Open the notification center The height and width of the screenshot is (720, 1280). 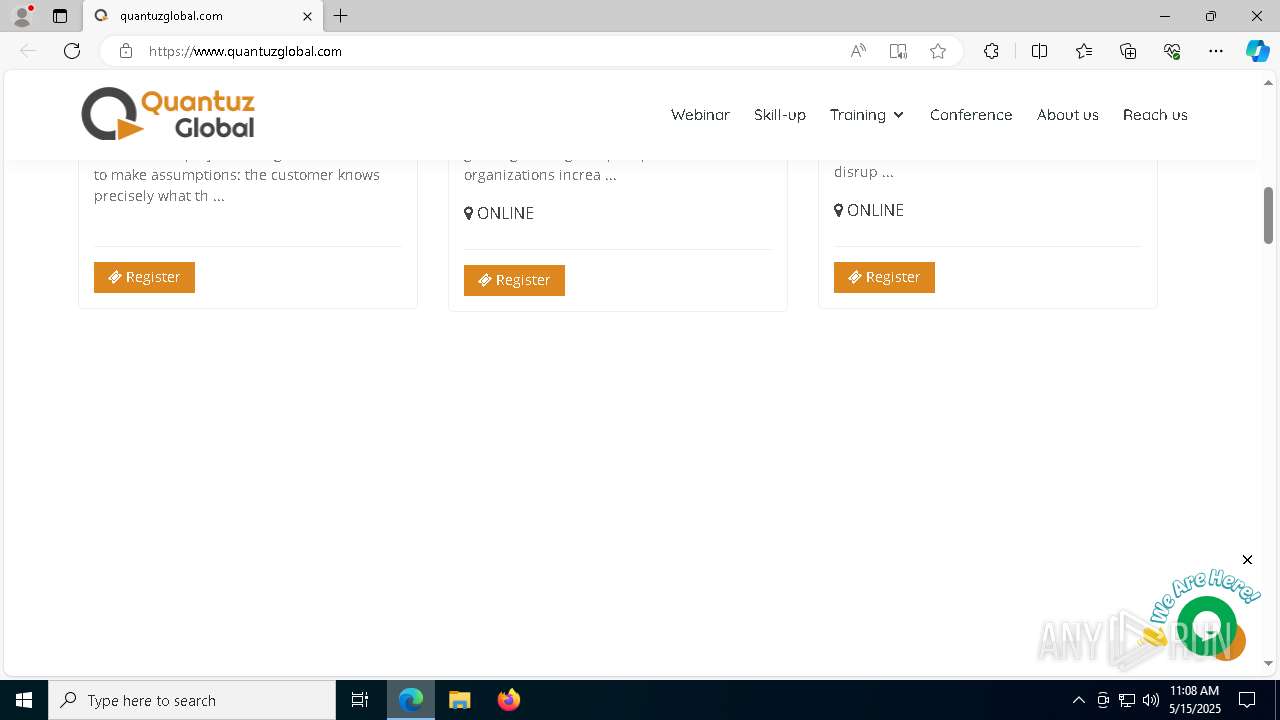pyautogui.click(x=1247, y=700)
